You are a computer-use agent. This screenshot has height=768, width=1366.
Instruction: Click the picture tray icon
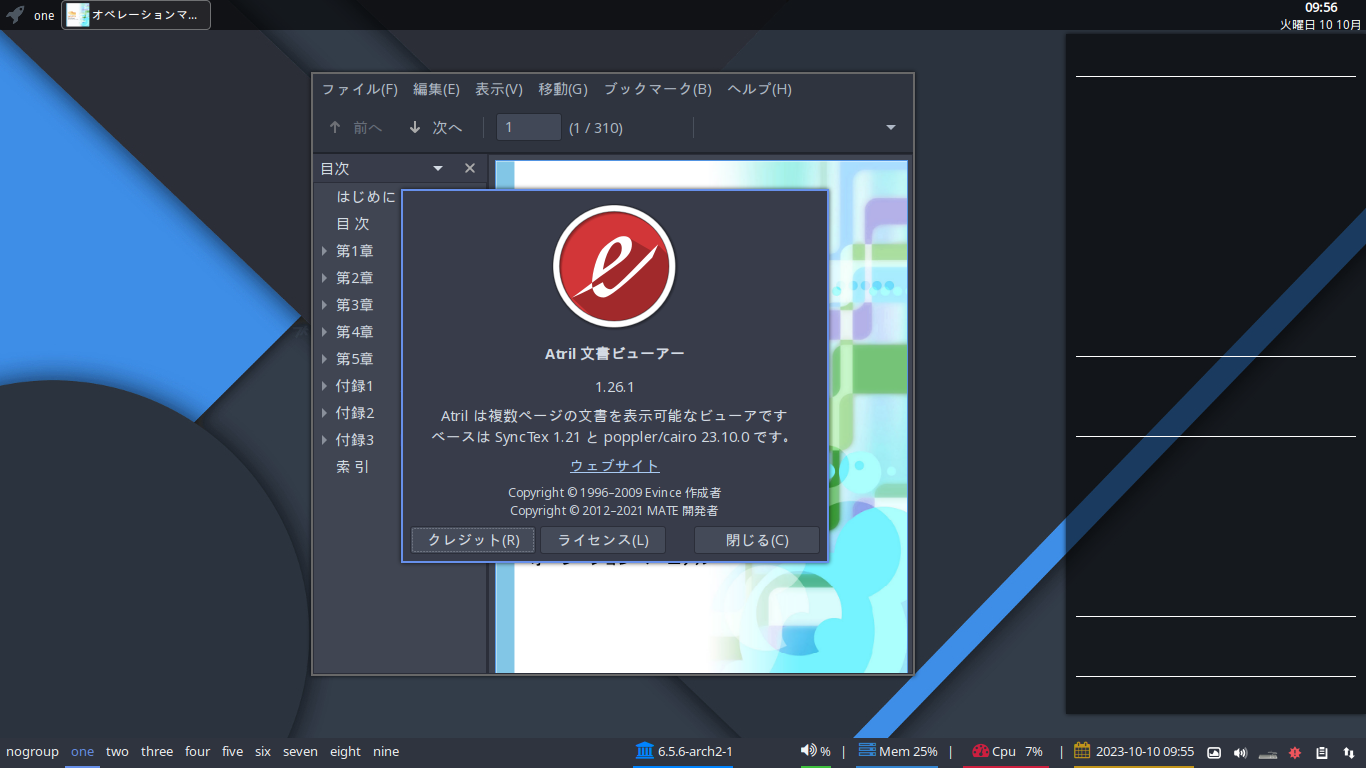(1214, 753)
